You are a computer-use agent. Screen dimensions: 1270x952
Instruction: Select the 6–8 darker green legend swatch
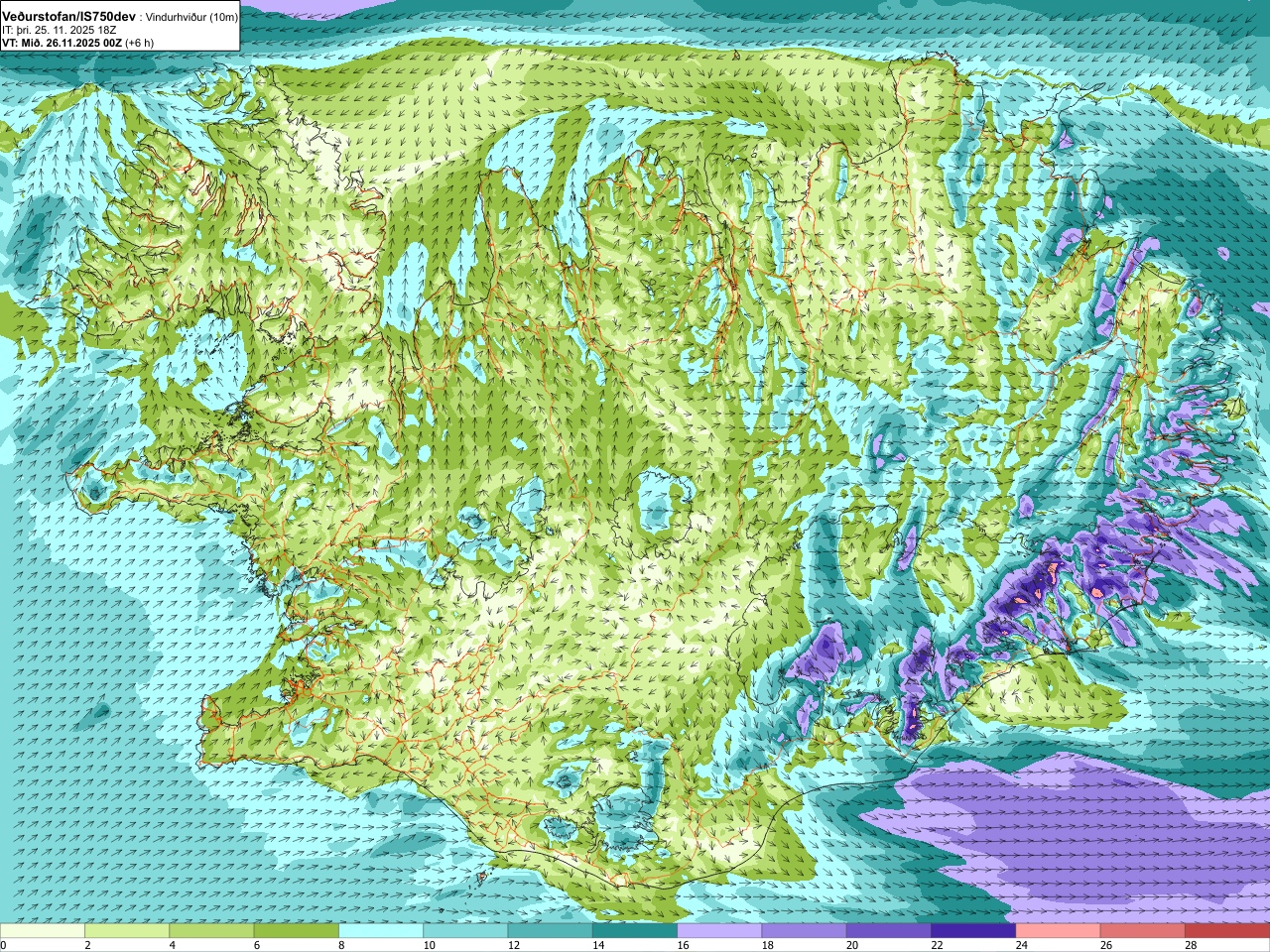297,931
